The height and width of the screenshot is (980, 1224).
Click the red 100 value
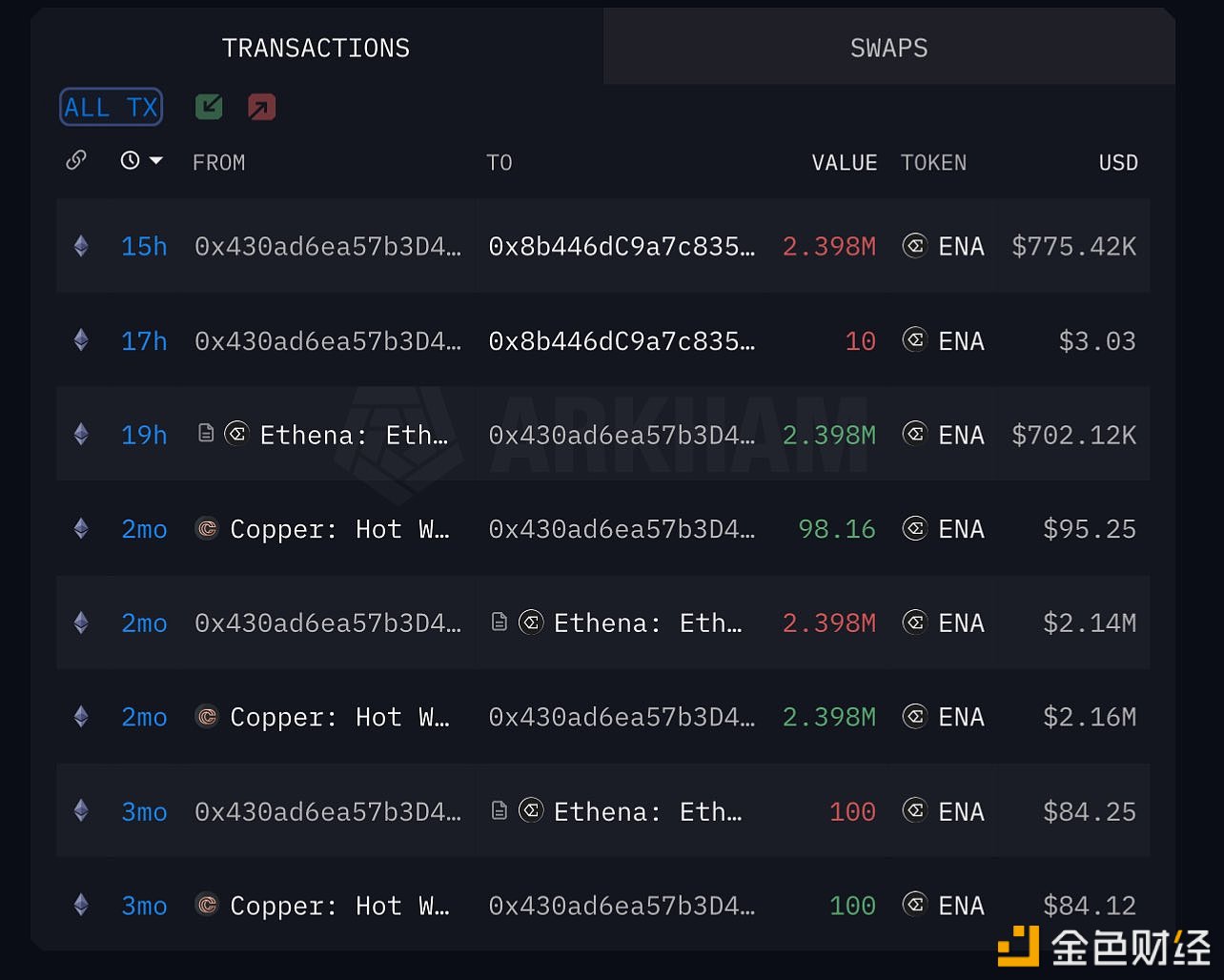click(852, 811)
